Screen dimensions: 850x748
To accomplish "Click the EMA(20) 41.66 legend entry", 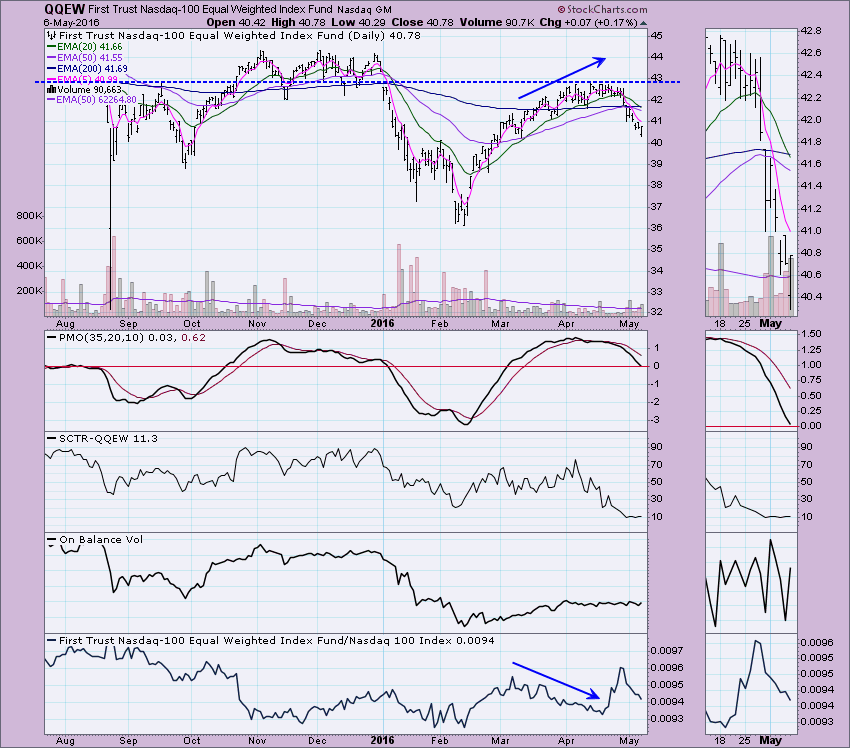I will [89, 47].
